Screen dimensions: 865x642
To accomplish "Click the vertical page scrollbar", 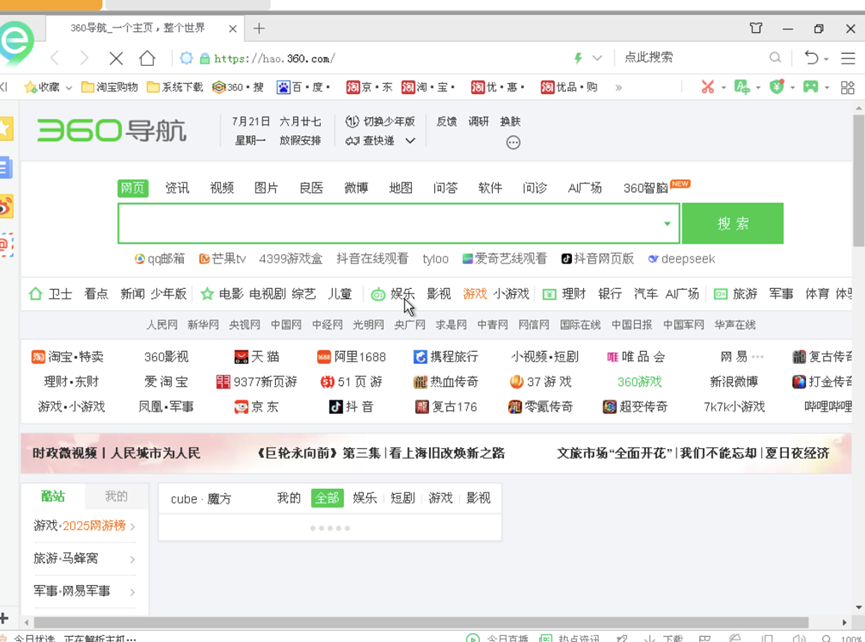I will click(858, 180).
